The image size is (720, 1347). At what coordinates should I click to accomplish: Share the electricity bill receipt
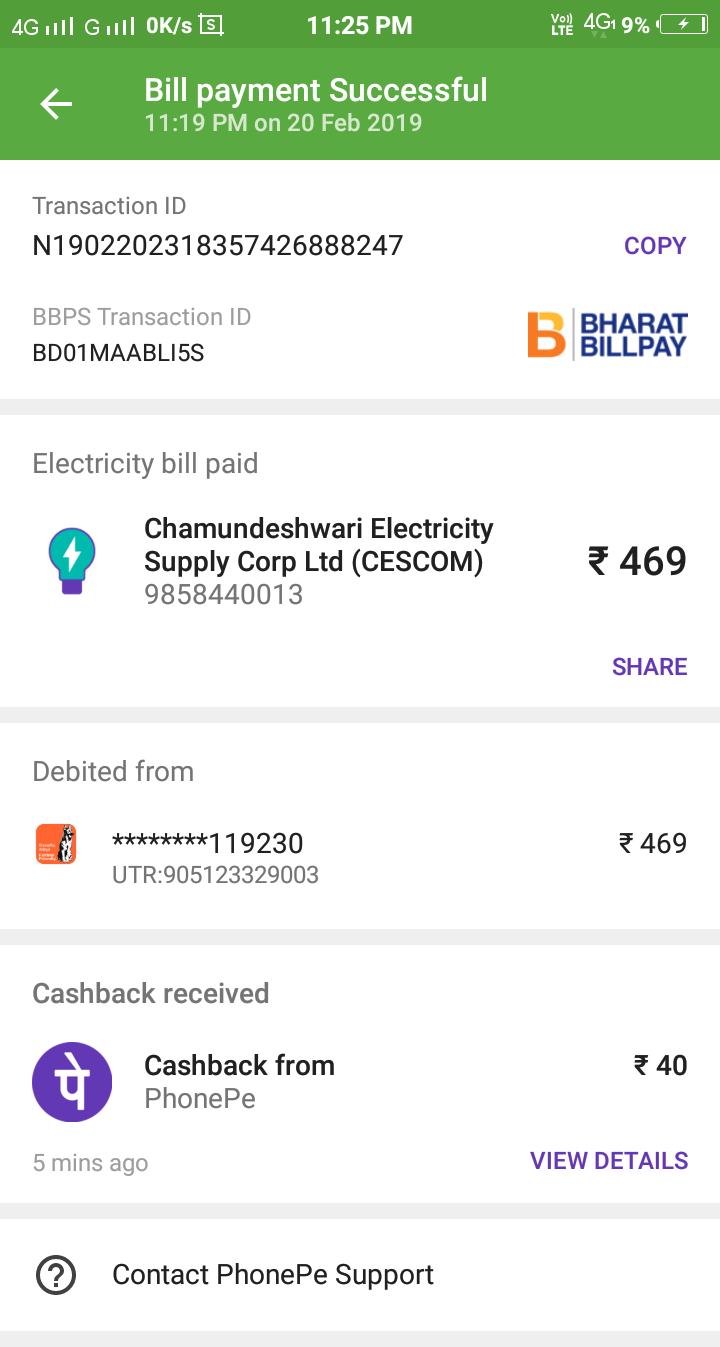pyautogui.click(x=649, y=667)
